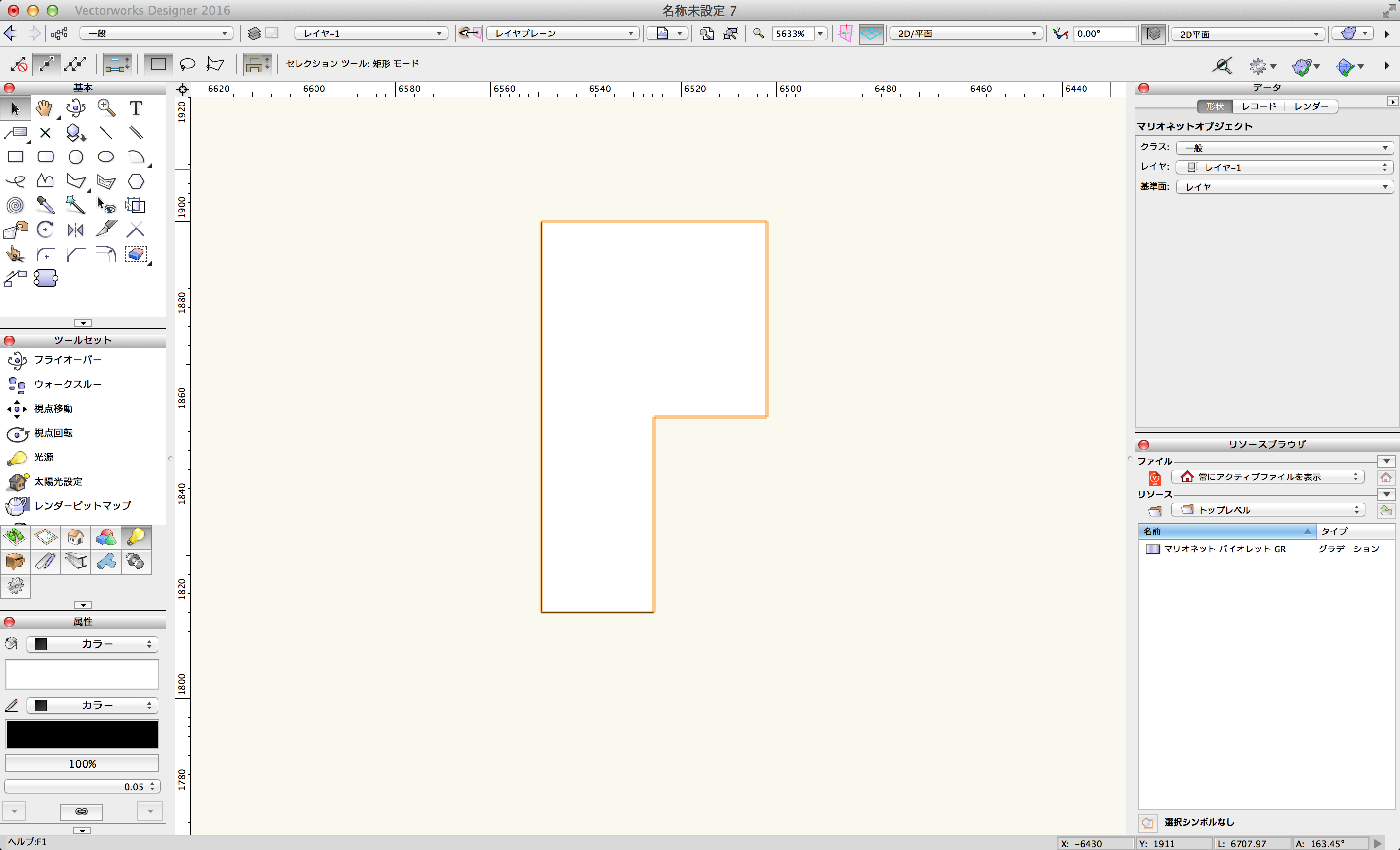Select the Chamfer tool
The width and height of the screenshot is (1400, 850).
click(75, 254)
